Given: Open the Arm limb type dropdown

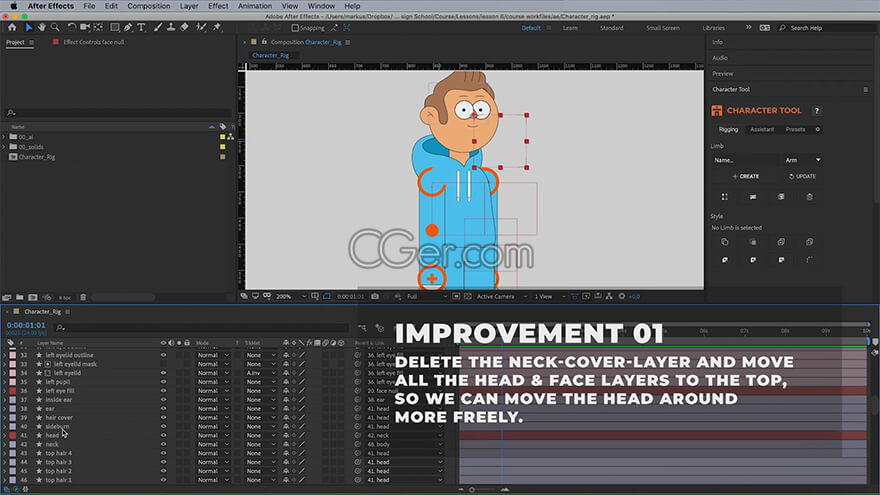Looking at the screenshot, I should coord(803,160).
